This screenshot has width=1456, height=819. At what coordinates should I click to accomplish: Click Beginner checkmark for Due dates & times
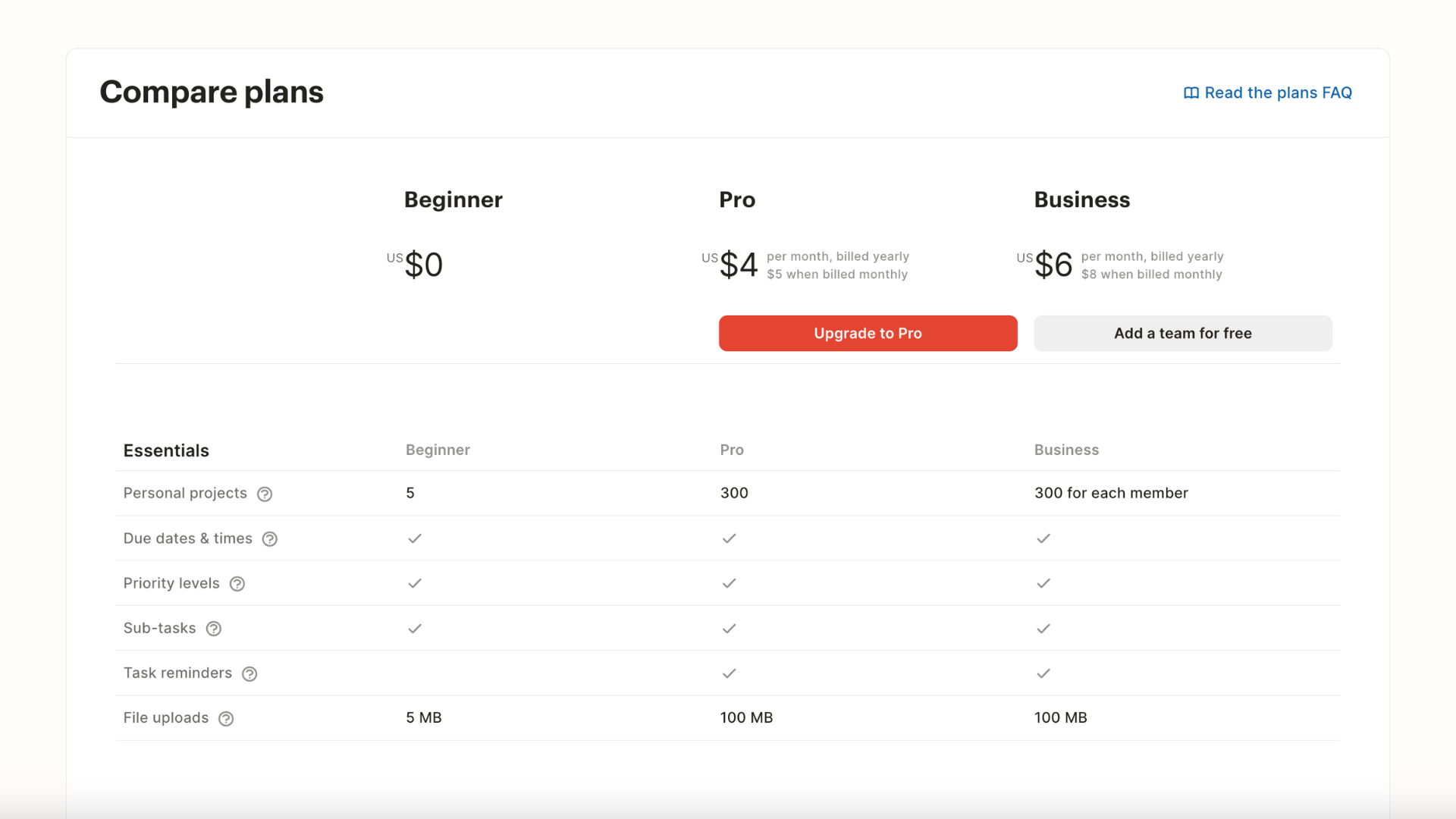pyautogui.click(x=414, y=538)
